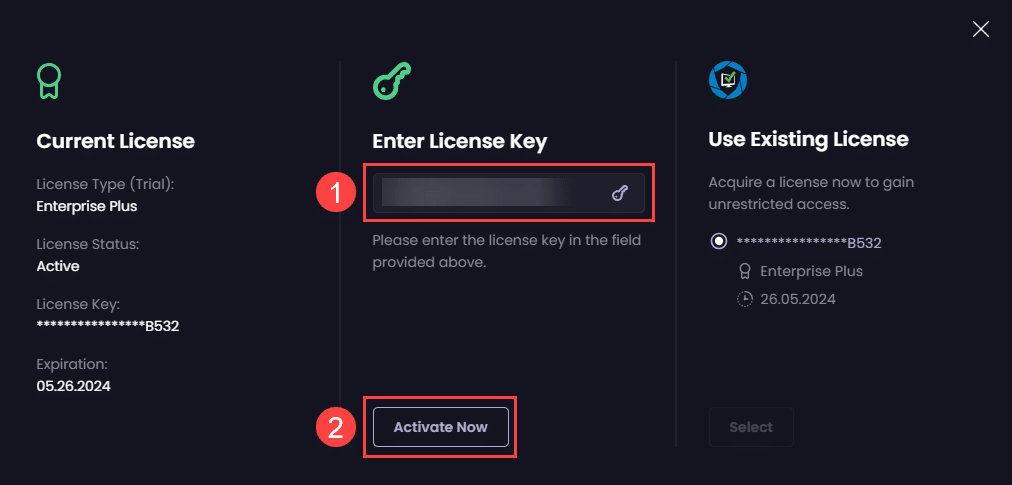The image size is (1012, 485).
Task: Click the masked key value under Current License
Action: point(108,326)
